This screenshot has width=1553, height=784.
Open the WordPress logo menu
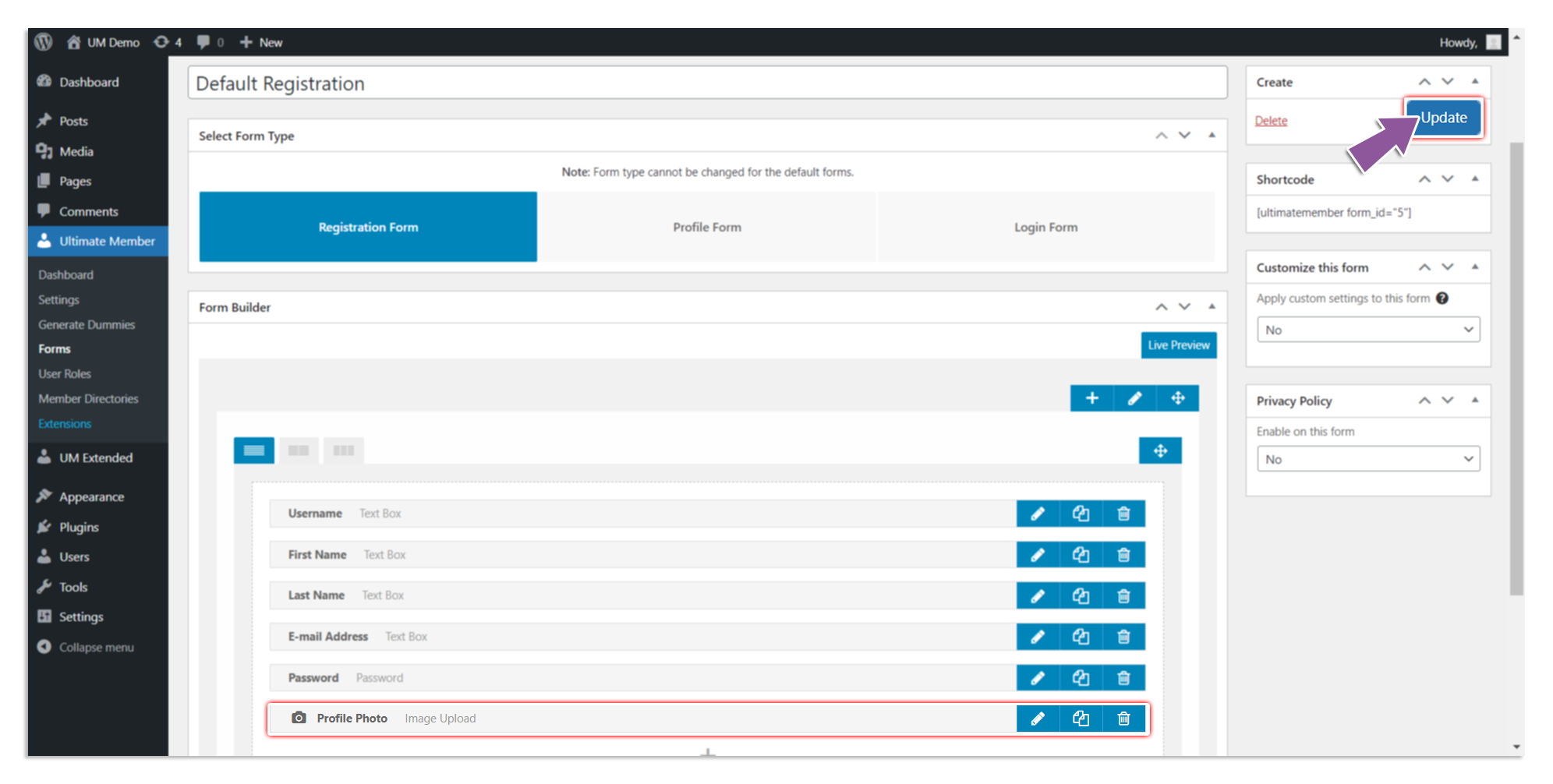[x=44, y=42]
